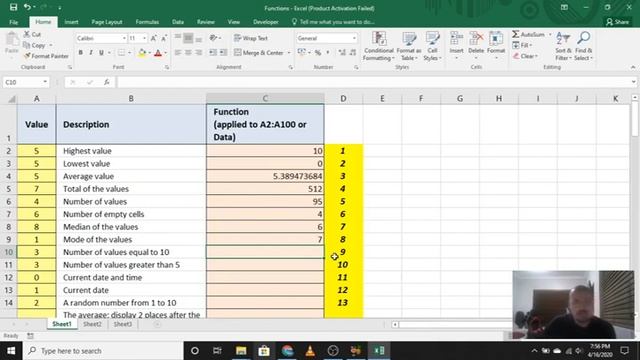Select column D header

pyautogui.click(x=343, y=98)
